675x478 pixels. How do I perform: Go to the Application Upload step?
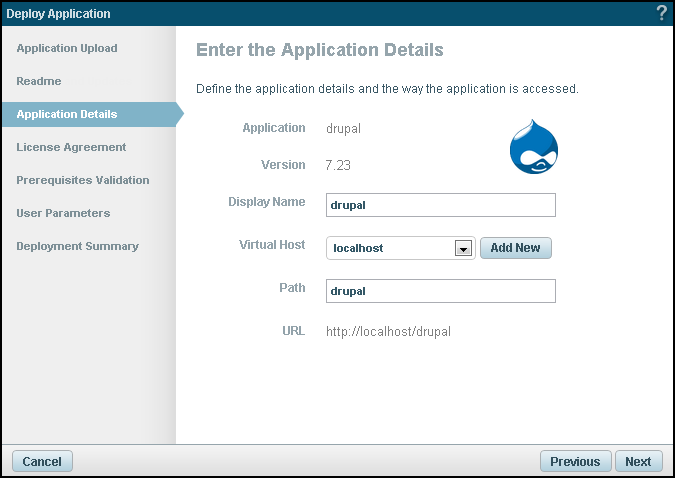click(67, 48)
